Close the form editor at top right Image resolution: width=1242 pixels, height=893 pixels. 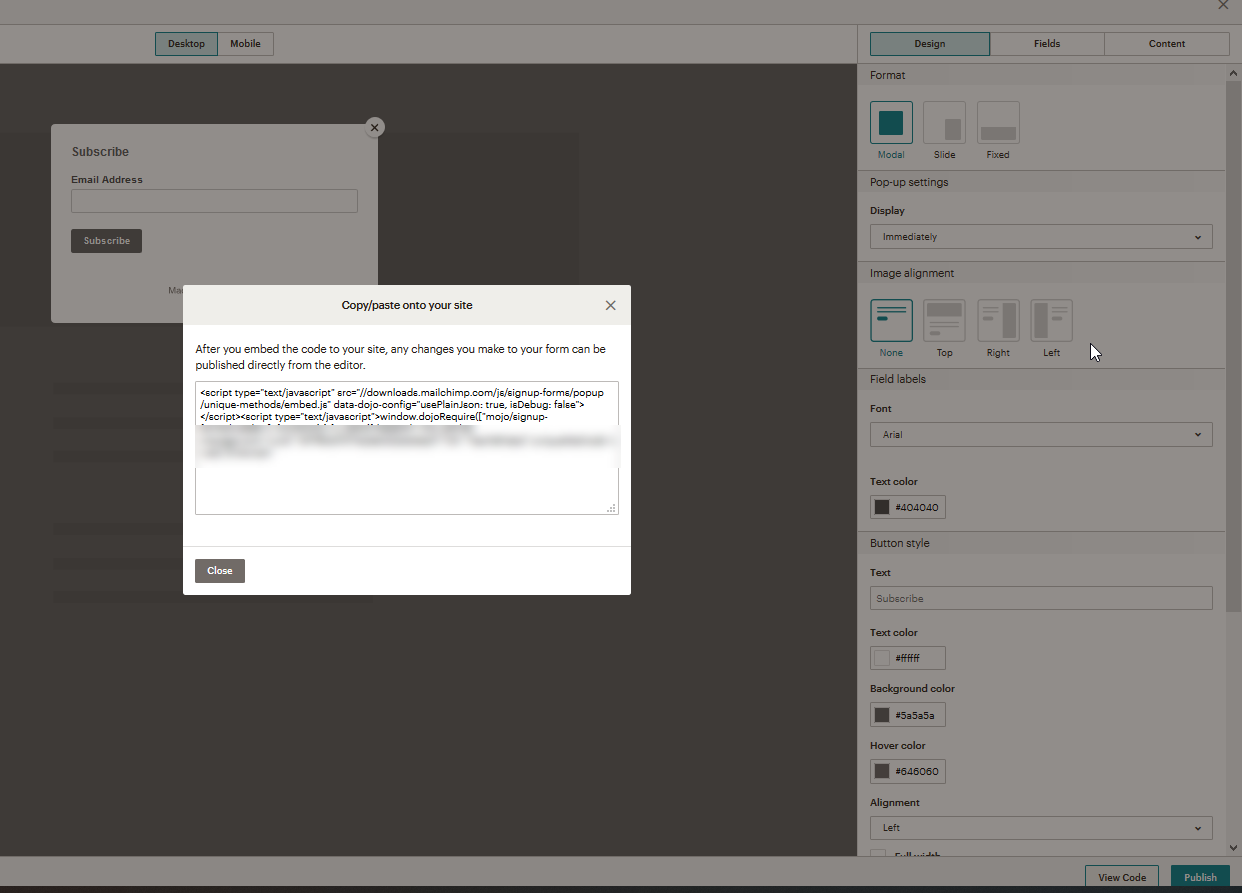point(1223,5)
